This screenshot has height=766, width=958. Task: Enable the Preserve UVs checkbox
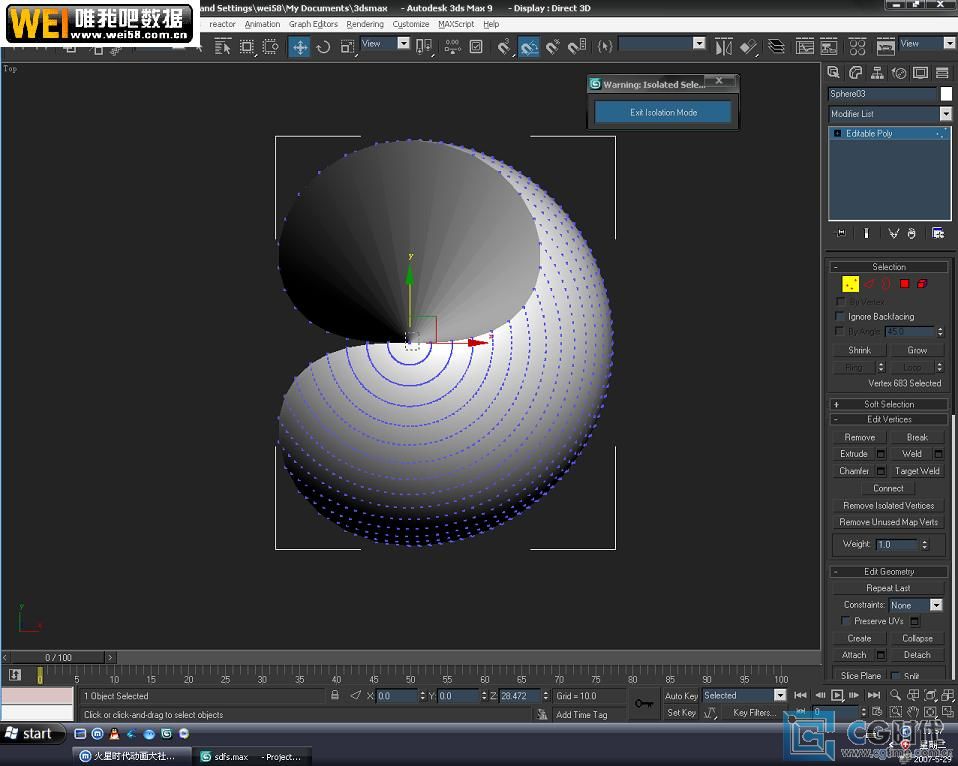[x=846, y=621]
